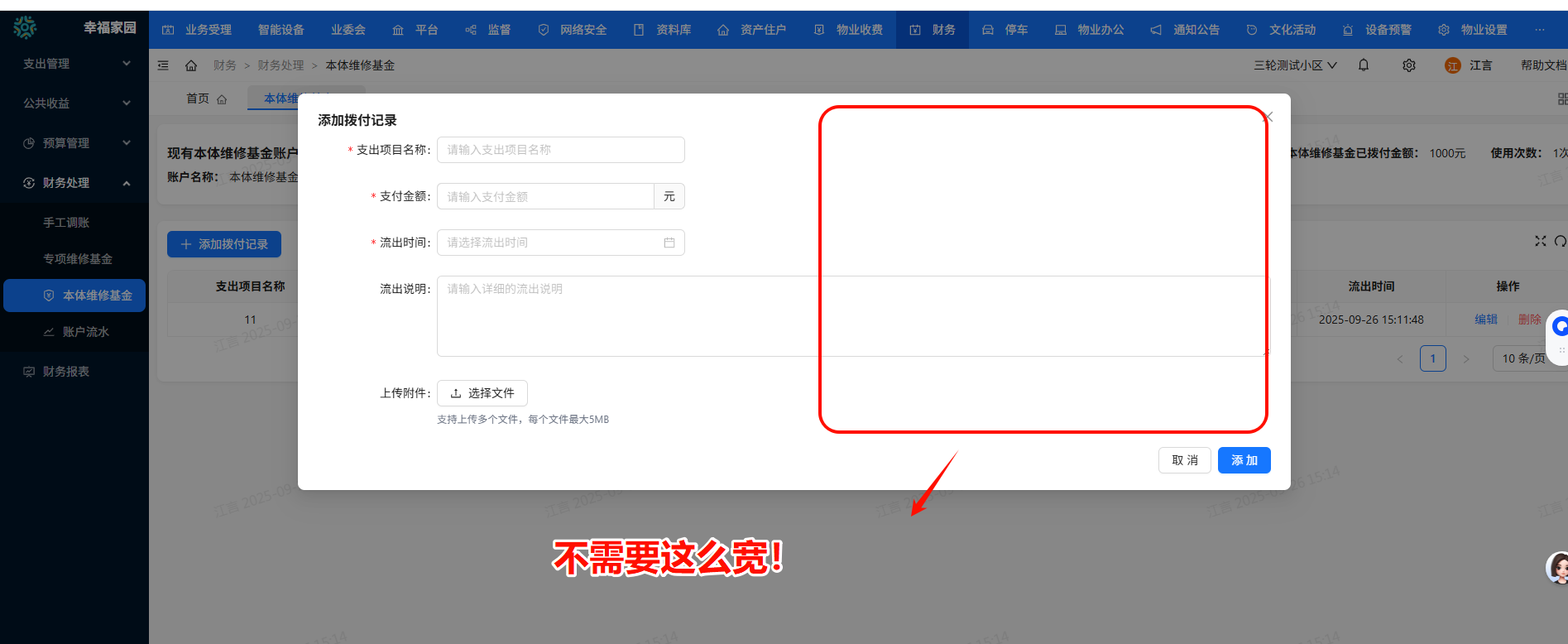Click the 幸福家园 logo icon
Viewport: 1568px width, 644px height.
pos(26,28)
